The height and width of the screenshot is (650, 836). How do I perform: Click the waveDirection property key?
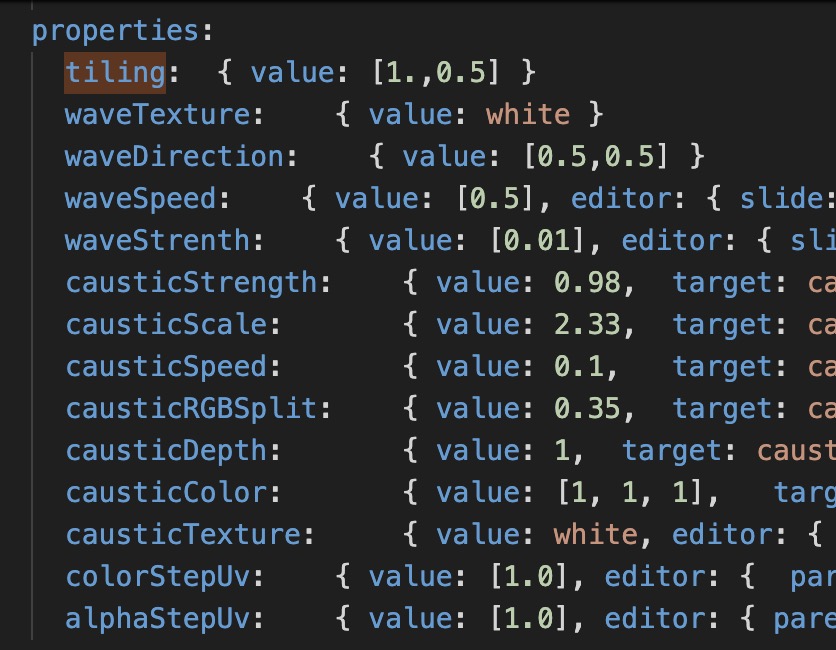tap(174, 157)
